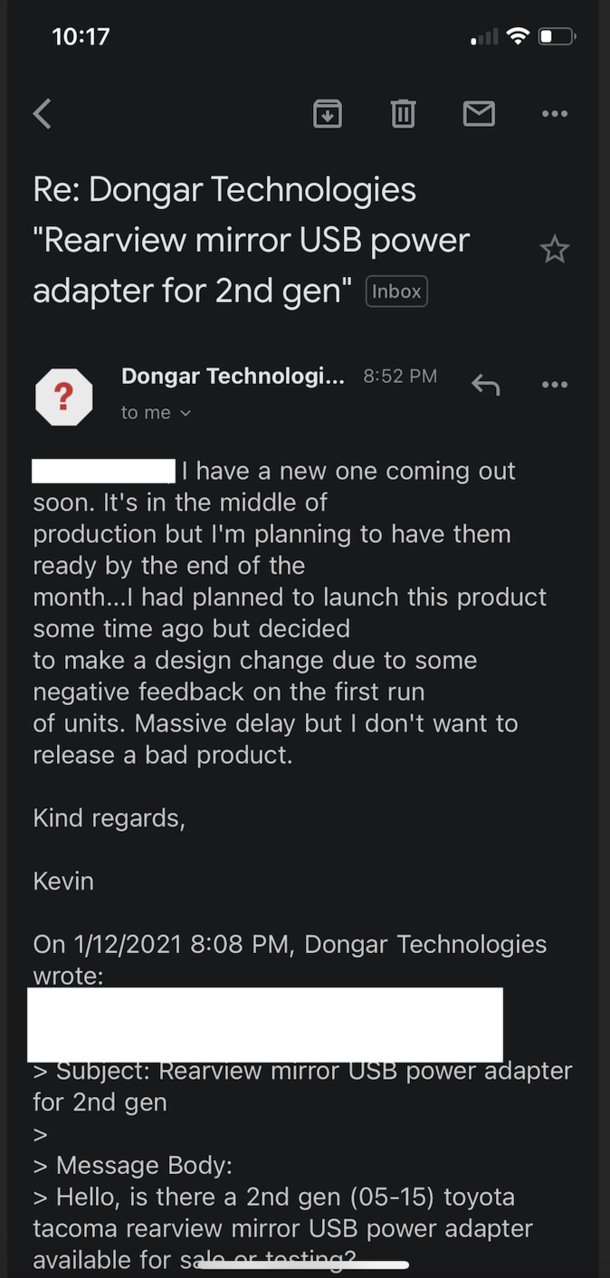610x1278 pixels.
Task: Open the message three-dot options menu
Action: pyautogui.click(x=554, y=385)
